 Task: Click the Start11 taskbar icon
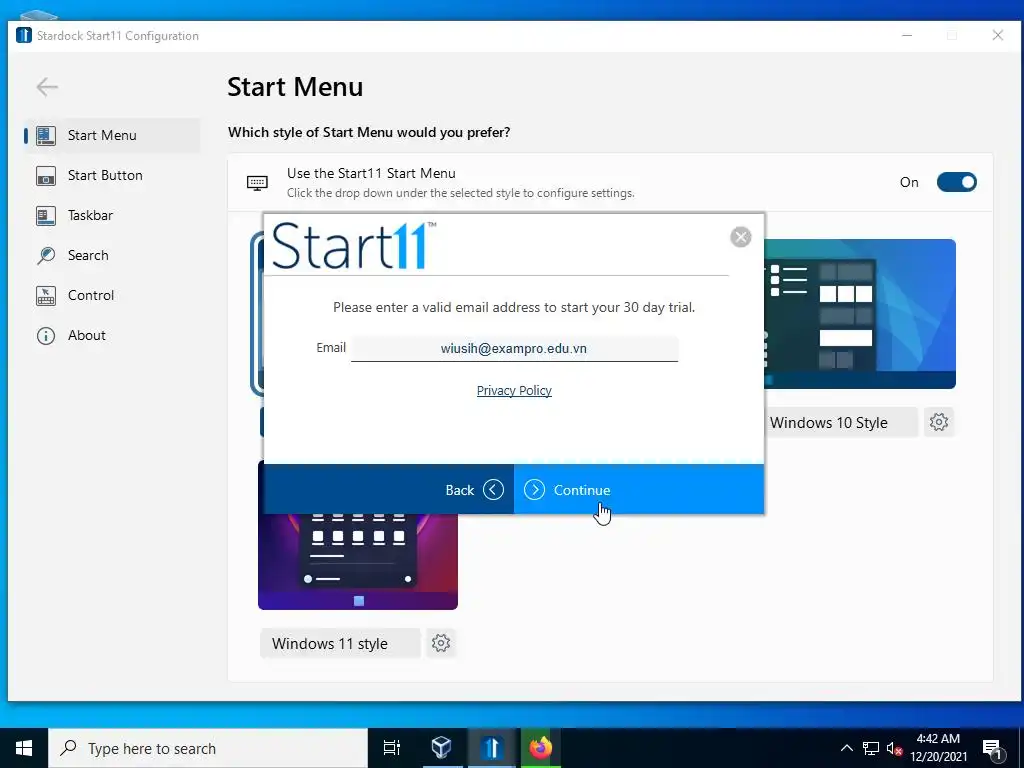492,748
